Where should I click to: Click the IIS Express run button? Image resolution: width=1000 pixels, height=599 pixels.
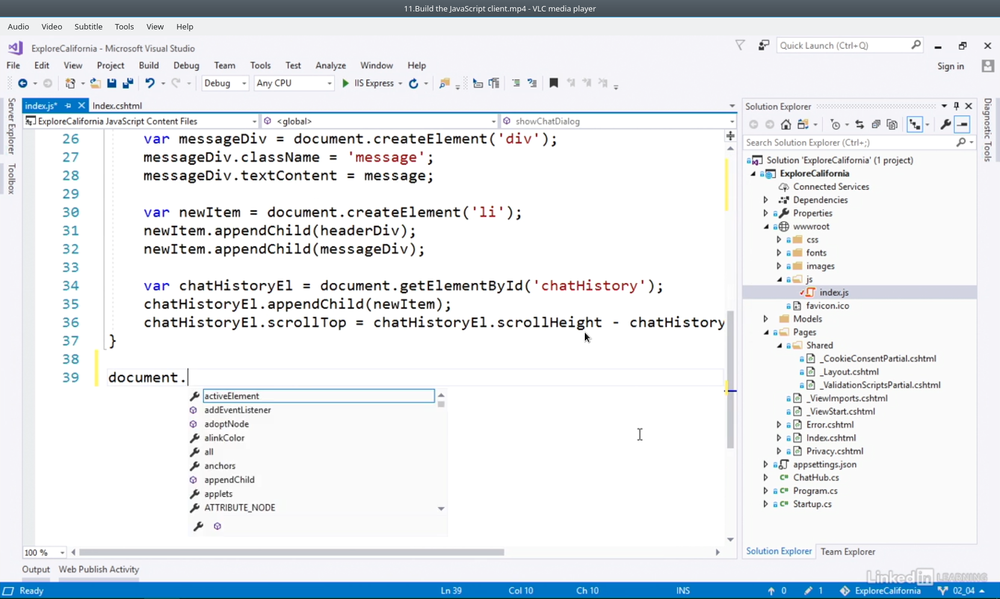368,83
